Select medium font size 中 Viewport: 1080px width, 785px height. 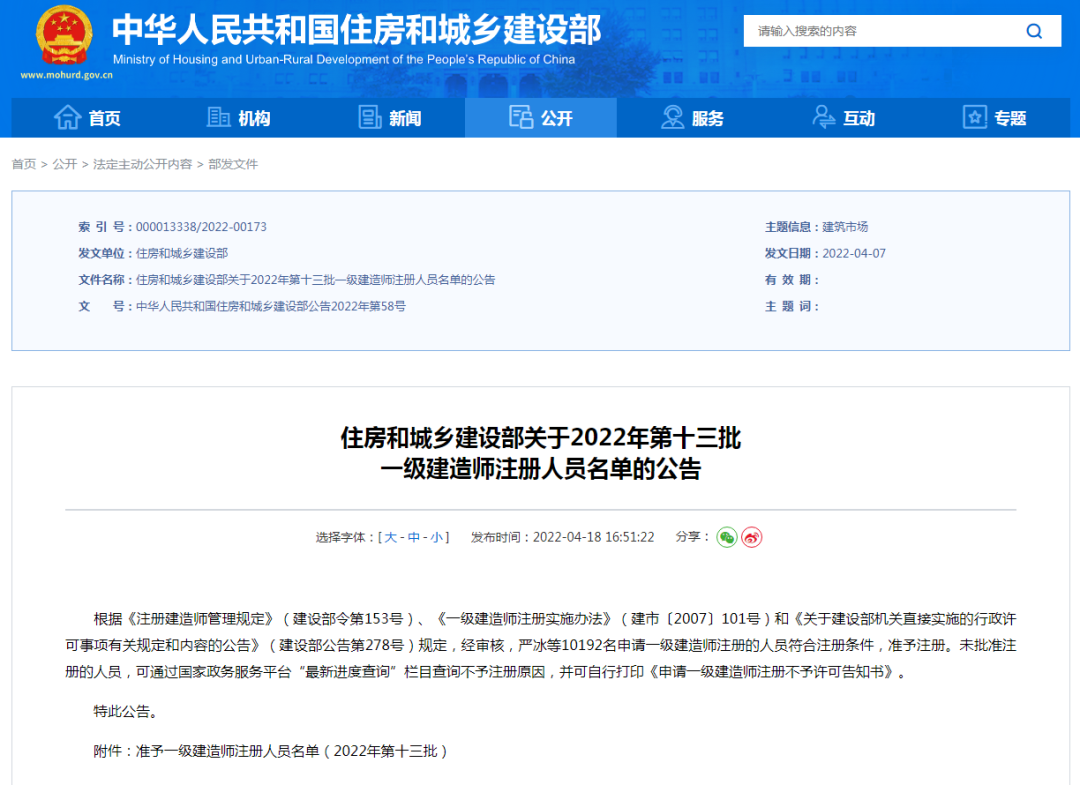[413, 537]
